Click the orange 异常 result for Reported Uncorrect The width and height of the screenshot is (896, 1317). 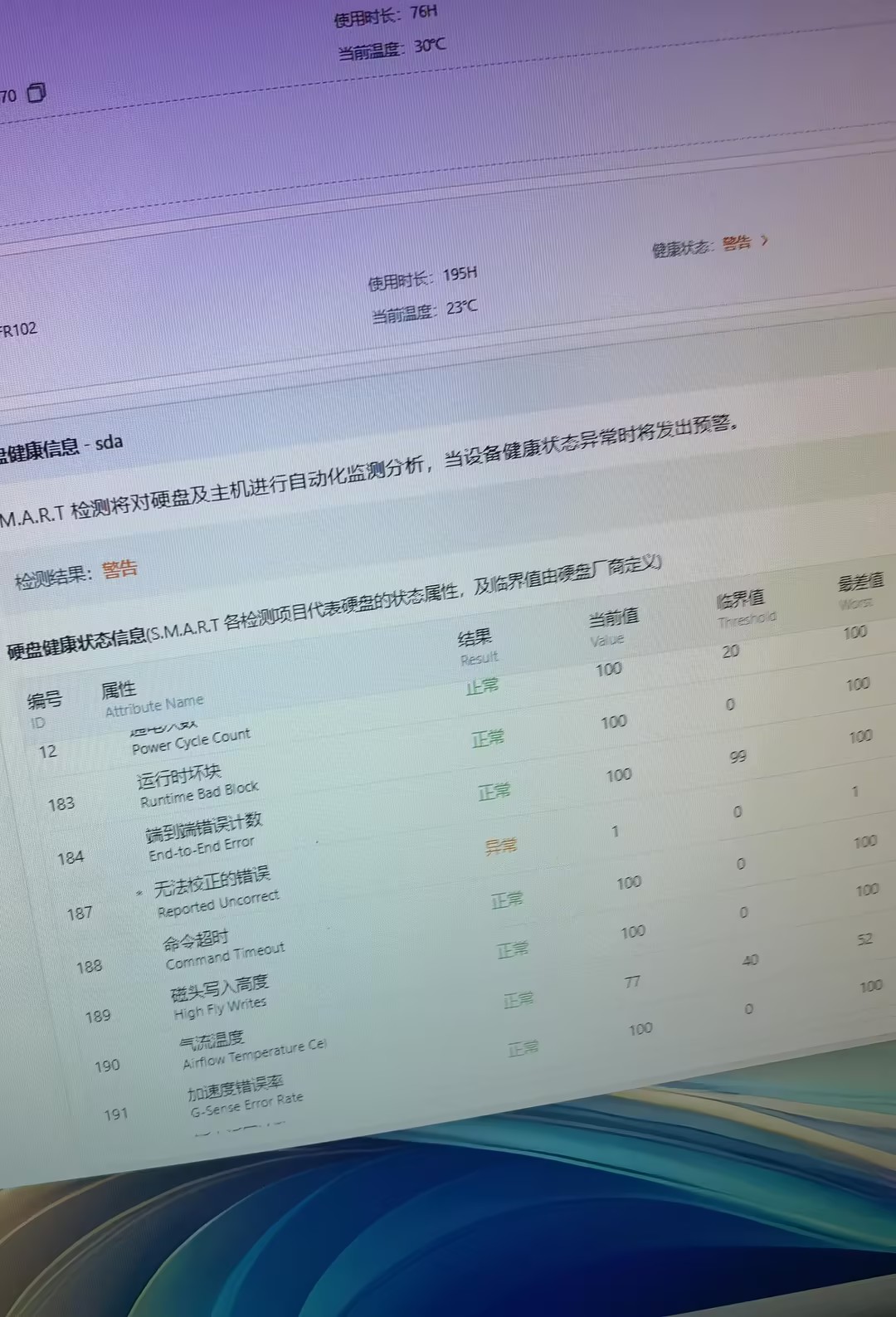pyautogui.click(x=500, y=846)
